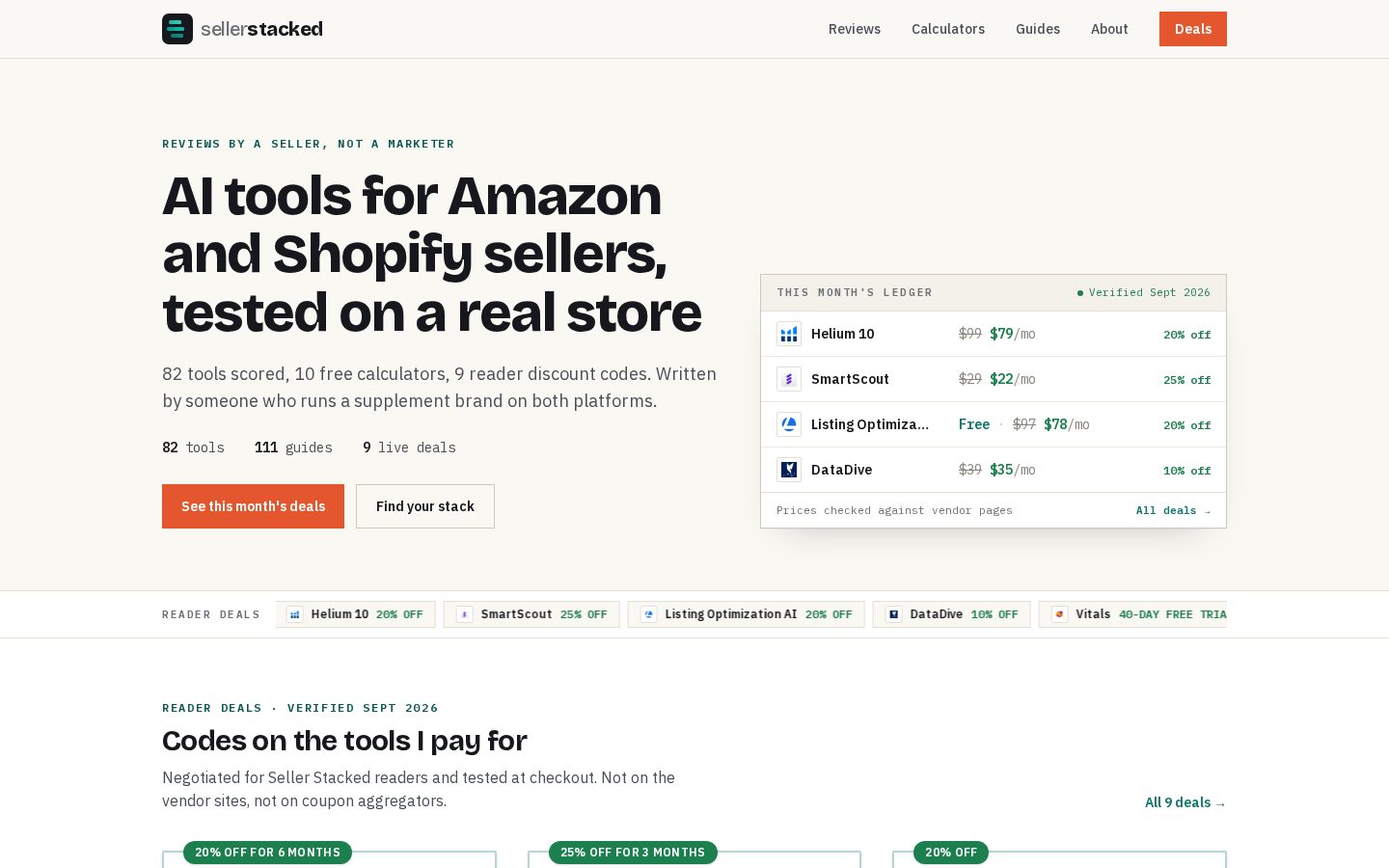Click the Codes on the tools heading
The width and height of the screenshot is (1389, 868).
pos(344,741)
